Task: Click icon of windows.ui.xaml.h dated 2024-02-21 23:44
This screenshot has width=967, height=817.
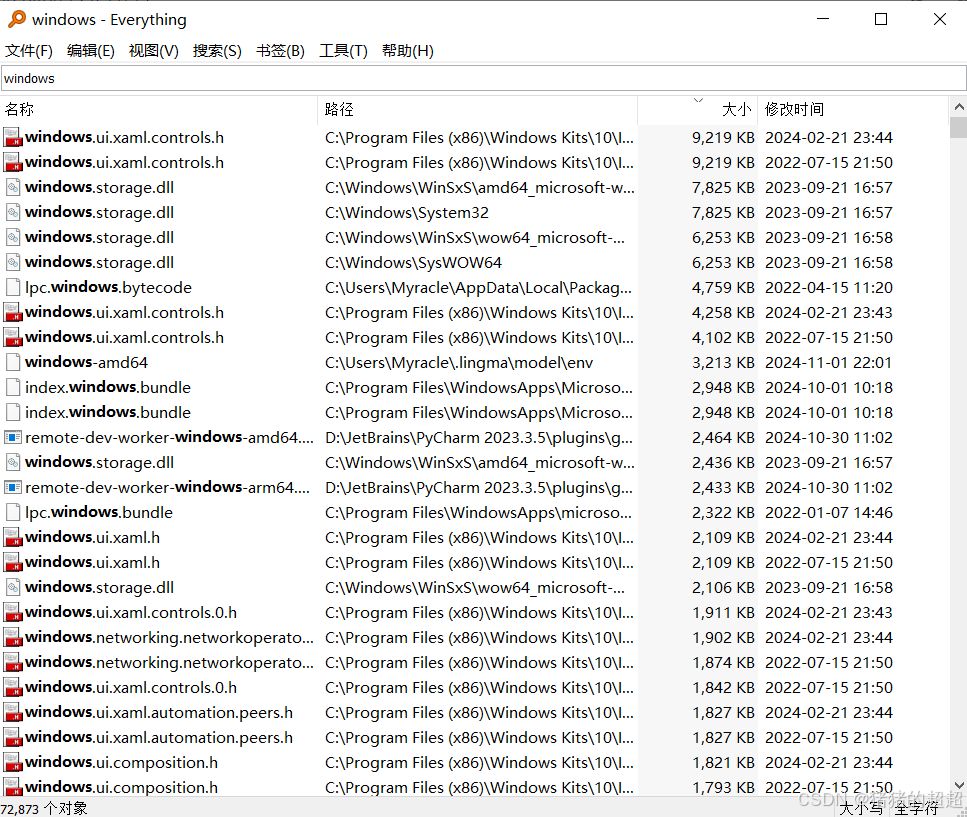Action: point(12,538)
